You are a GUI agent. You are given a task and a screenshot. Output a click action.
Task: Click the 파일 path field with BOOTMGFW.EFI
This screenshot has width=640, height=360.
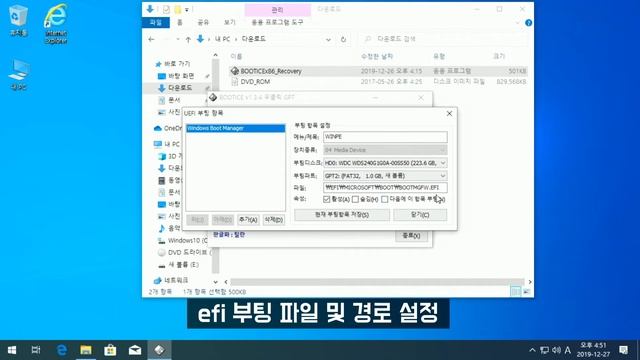[x=385, y=188]
